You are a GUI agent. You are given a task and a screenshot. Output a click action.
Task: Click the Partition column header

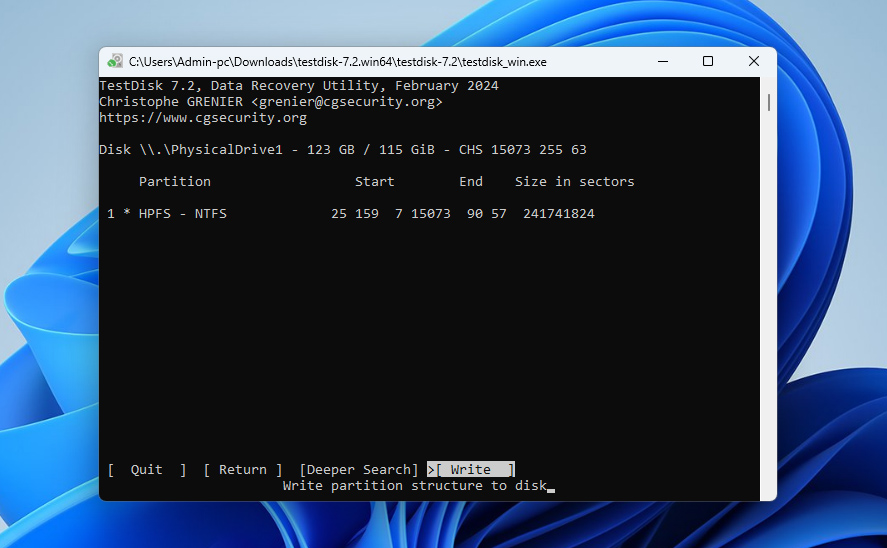pos(175,182)
